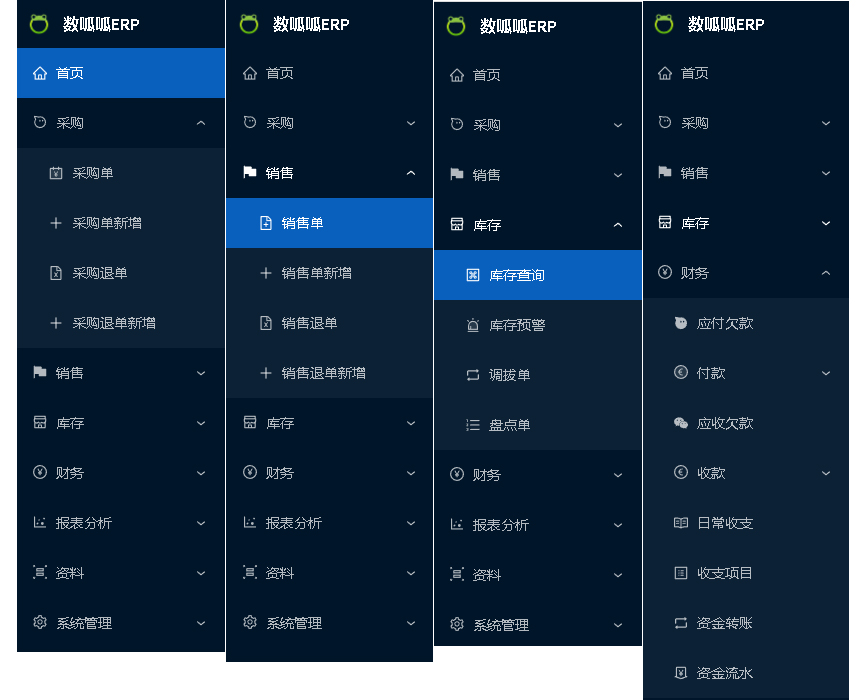Open 库存 menu in the fourth sidebar

[746, 223]
